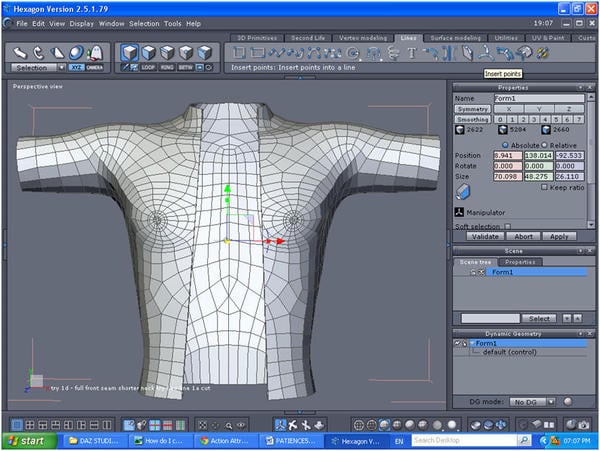600x451 pixels.
Task: Enable the Keep ratio checkbox
Action: [544, 187]
